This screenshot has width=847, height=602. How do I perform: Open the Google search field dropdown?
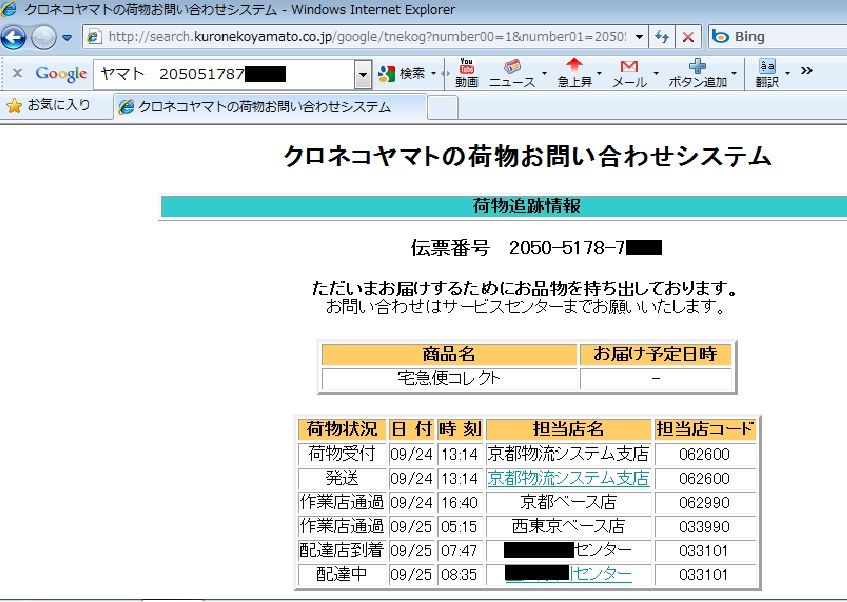(x=363, y=75)
